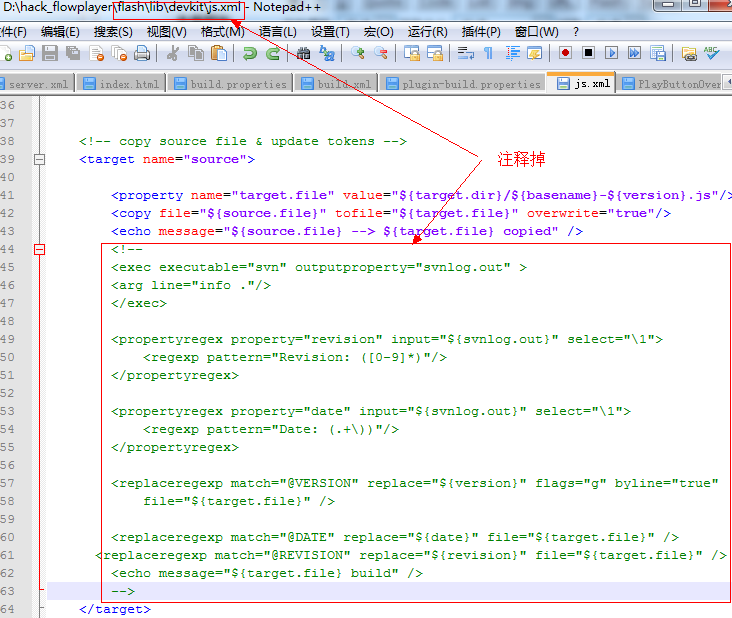Toggle synchronized vertical scrolling icon
732x618 pixels.
pyautogui.click(x=412, y=53)
